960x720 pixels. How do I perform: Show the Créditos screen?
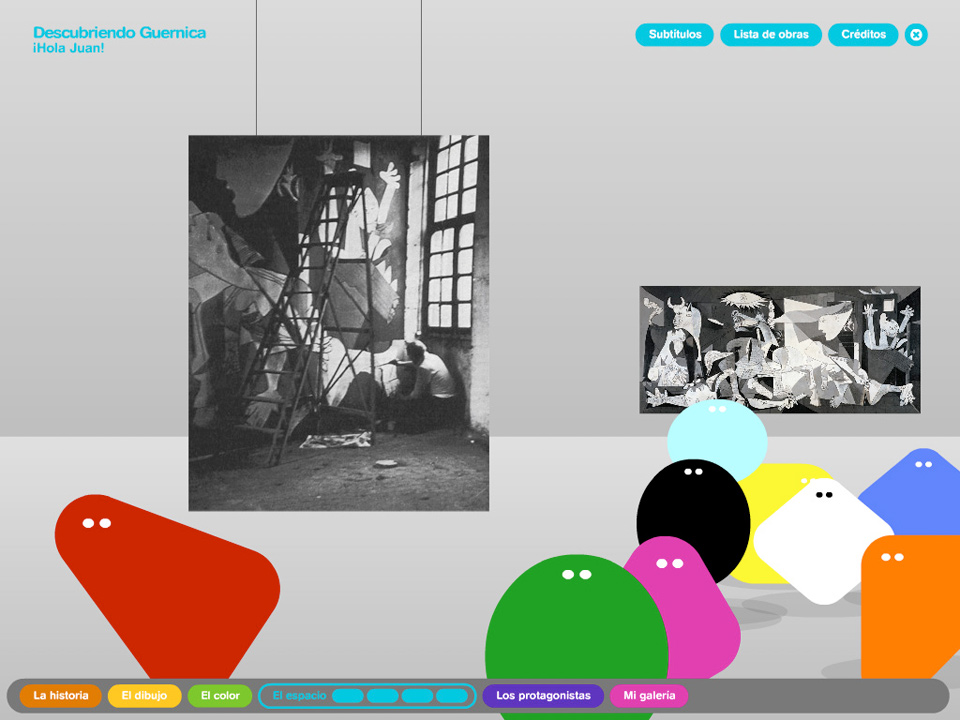(863, 35)
